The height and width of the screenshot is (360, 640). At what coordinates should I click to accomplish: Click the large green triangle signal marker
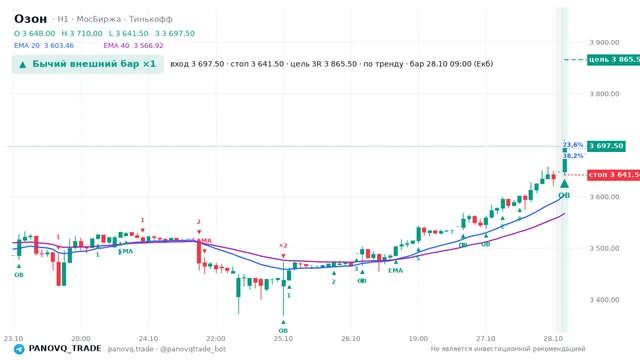(x=564, y=184)
